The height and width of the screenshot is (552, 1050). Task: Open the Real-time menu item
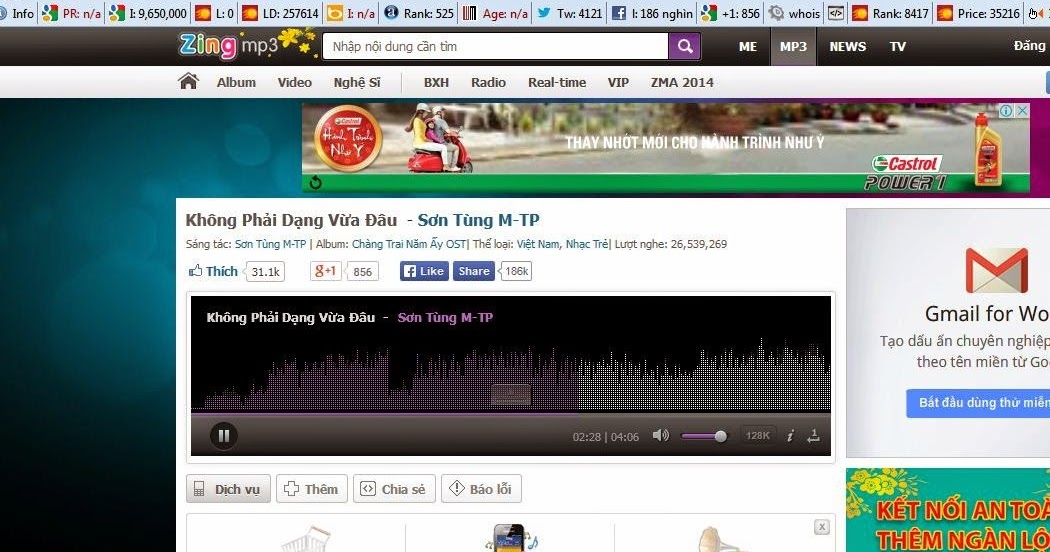pyautogui.click(x=556, y=82)
